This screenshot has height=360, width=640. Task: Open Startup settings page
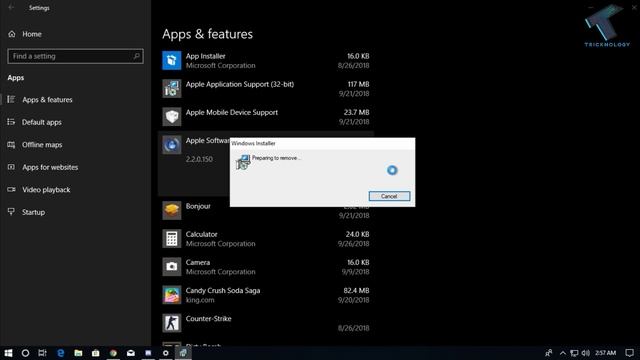pyautogui.click(x=33, y=212)
